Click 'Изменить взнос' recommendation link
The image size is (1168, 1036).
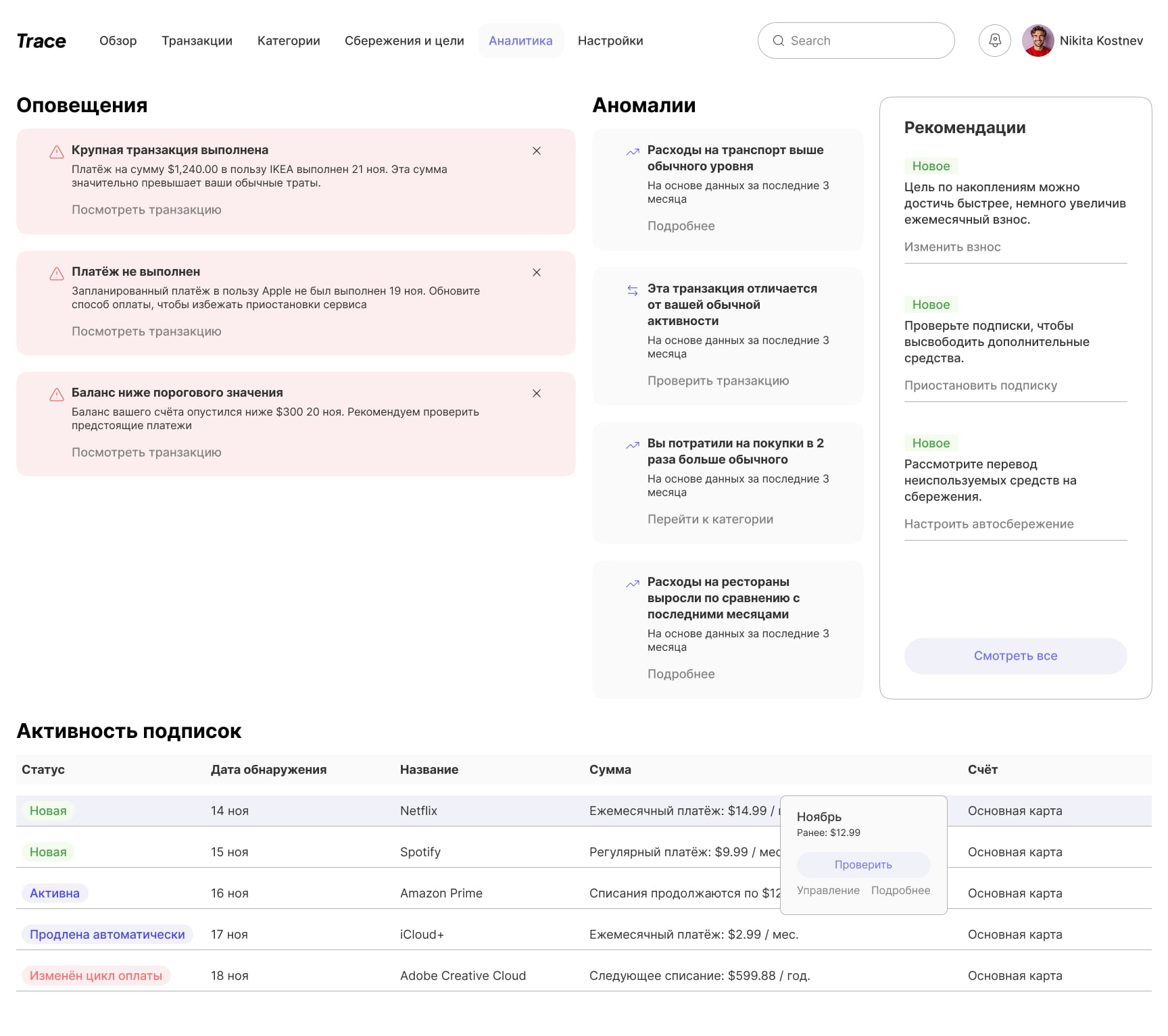tap(952, 247)
